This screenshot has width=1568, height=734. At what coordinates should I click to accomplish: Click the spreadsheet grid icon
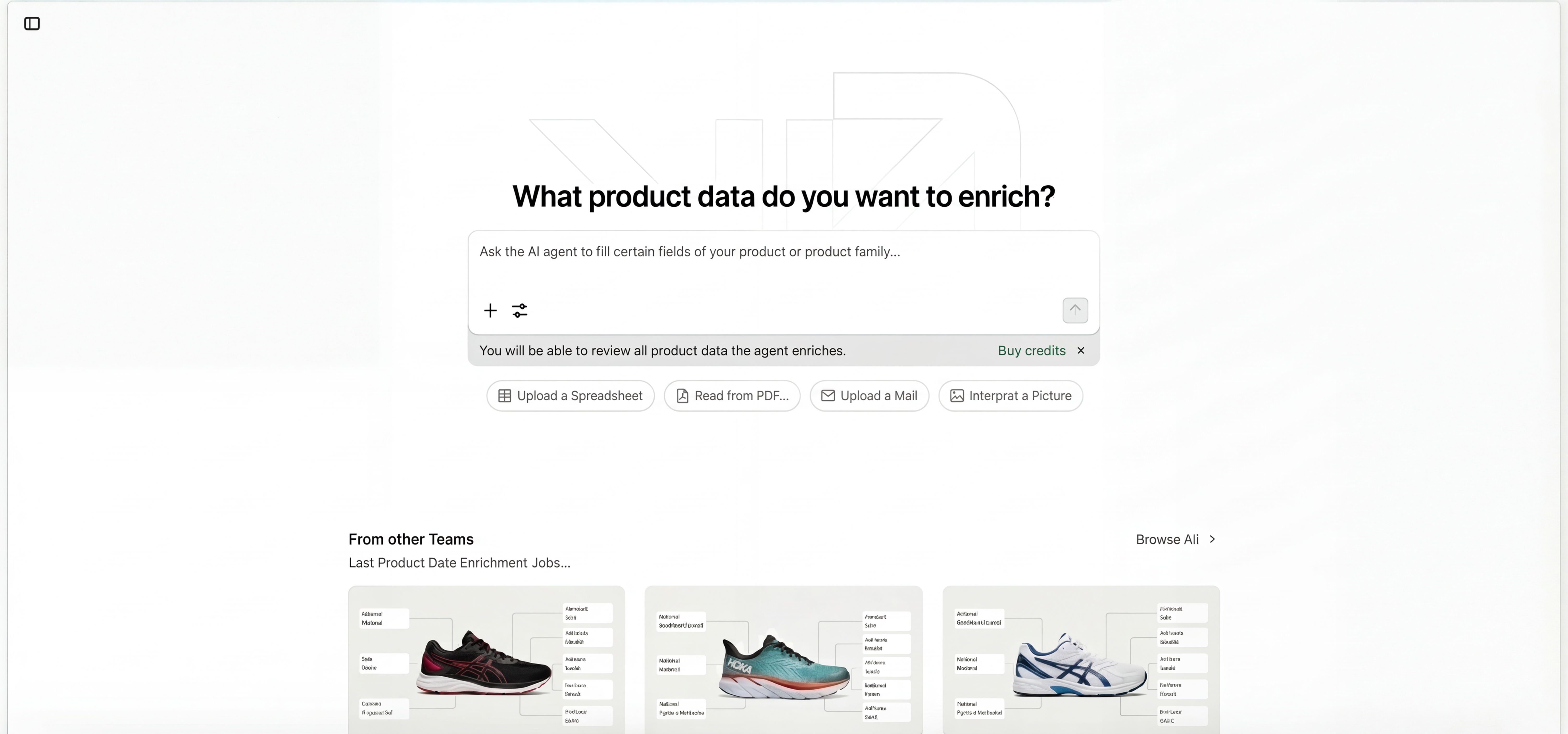tap(504, 396)
